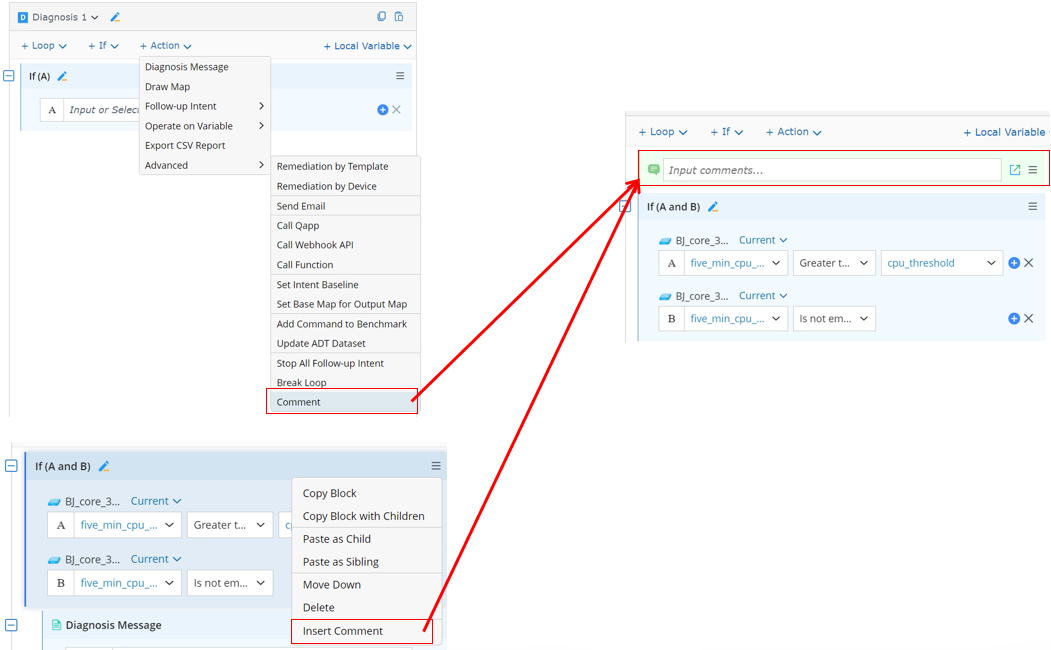The width and height of the screenshot is (1051, 650).
Task: Click the paste icon beside Diagnosis 1
Action: pos(399,17)
